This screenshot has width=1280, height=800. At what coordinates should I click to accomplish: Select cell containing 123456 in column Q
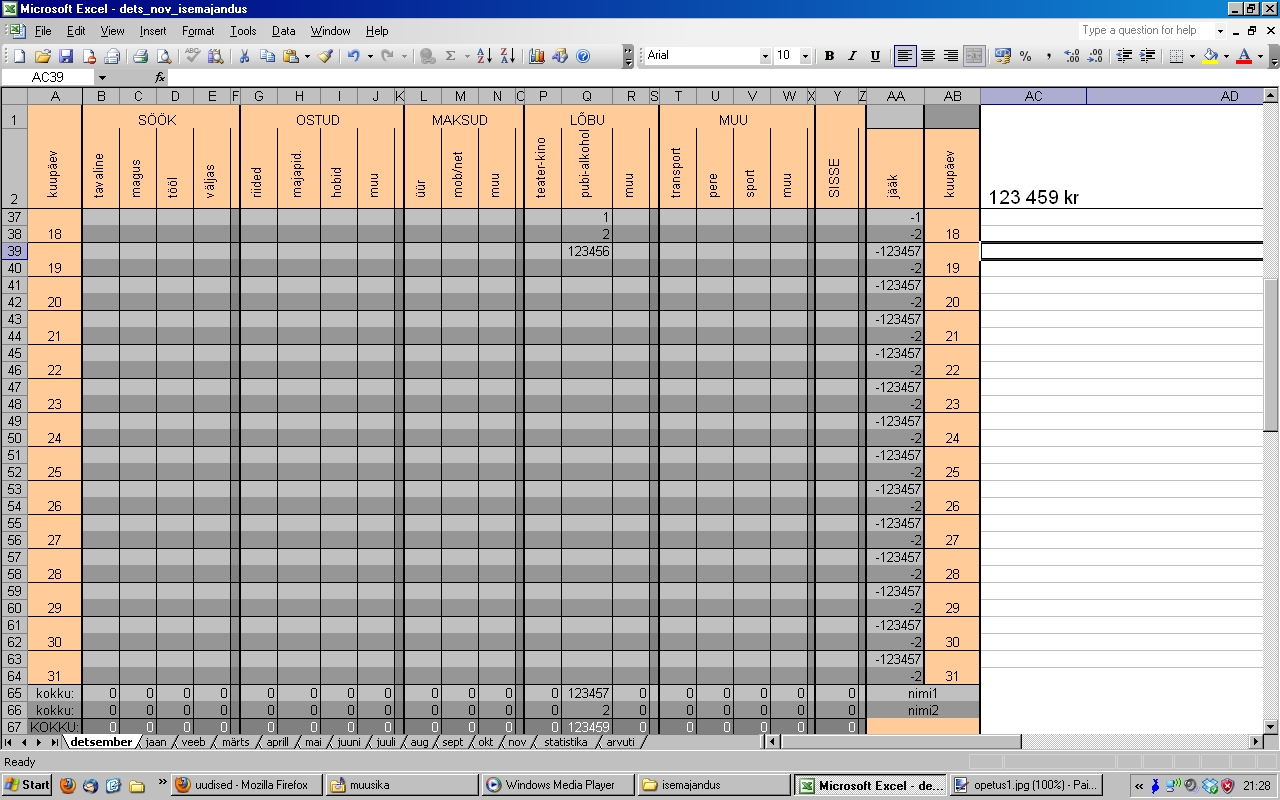[x=587, y=251]
